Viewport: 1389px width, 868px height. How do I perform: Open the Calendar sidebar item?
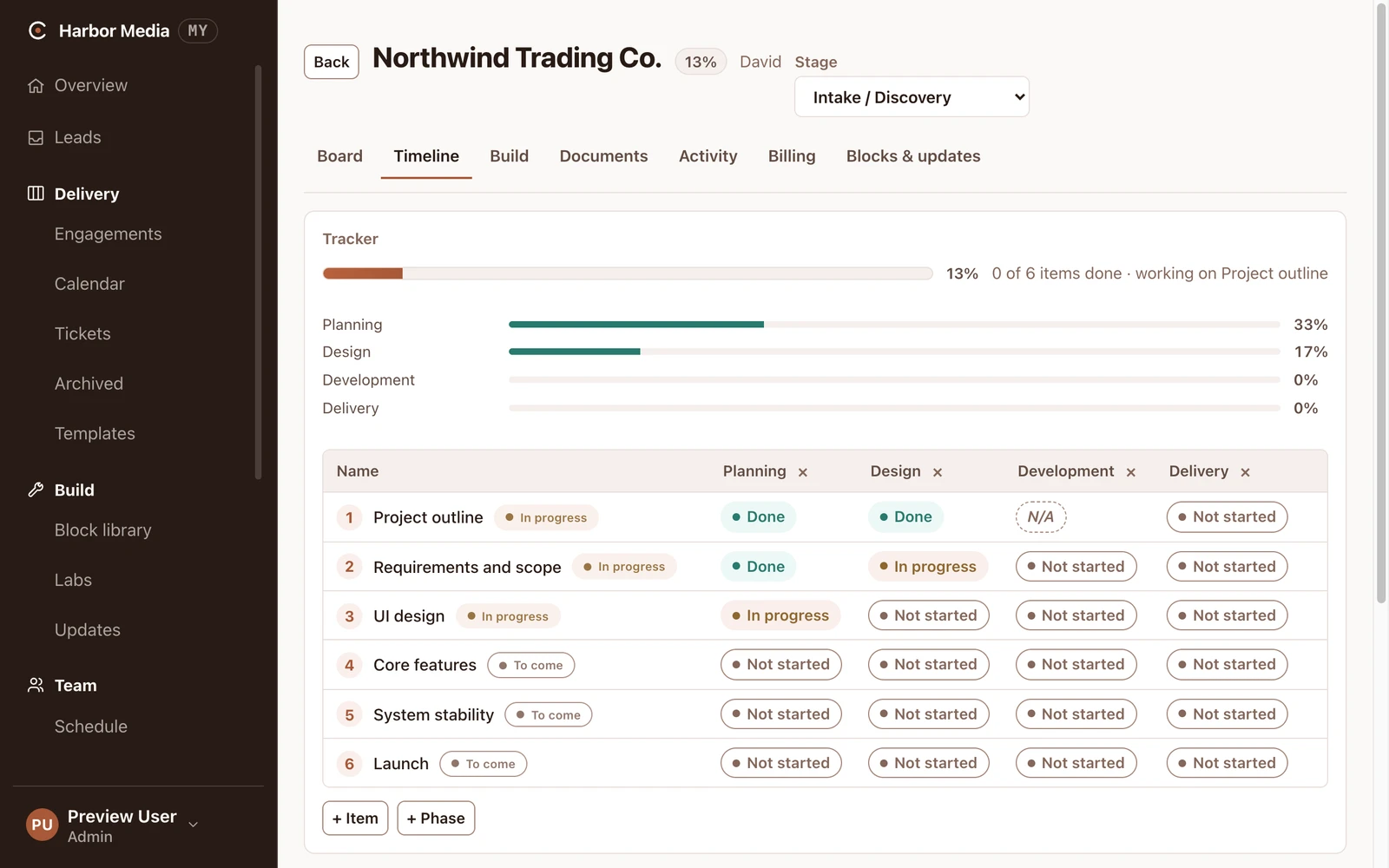tap(89, 284)
